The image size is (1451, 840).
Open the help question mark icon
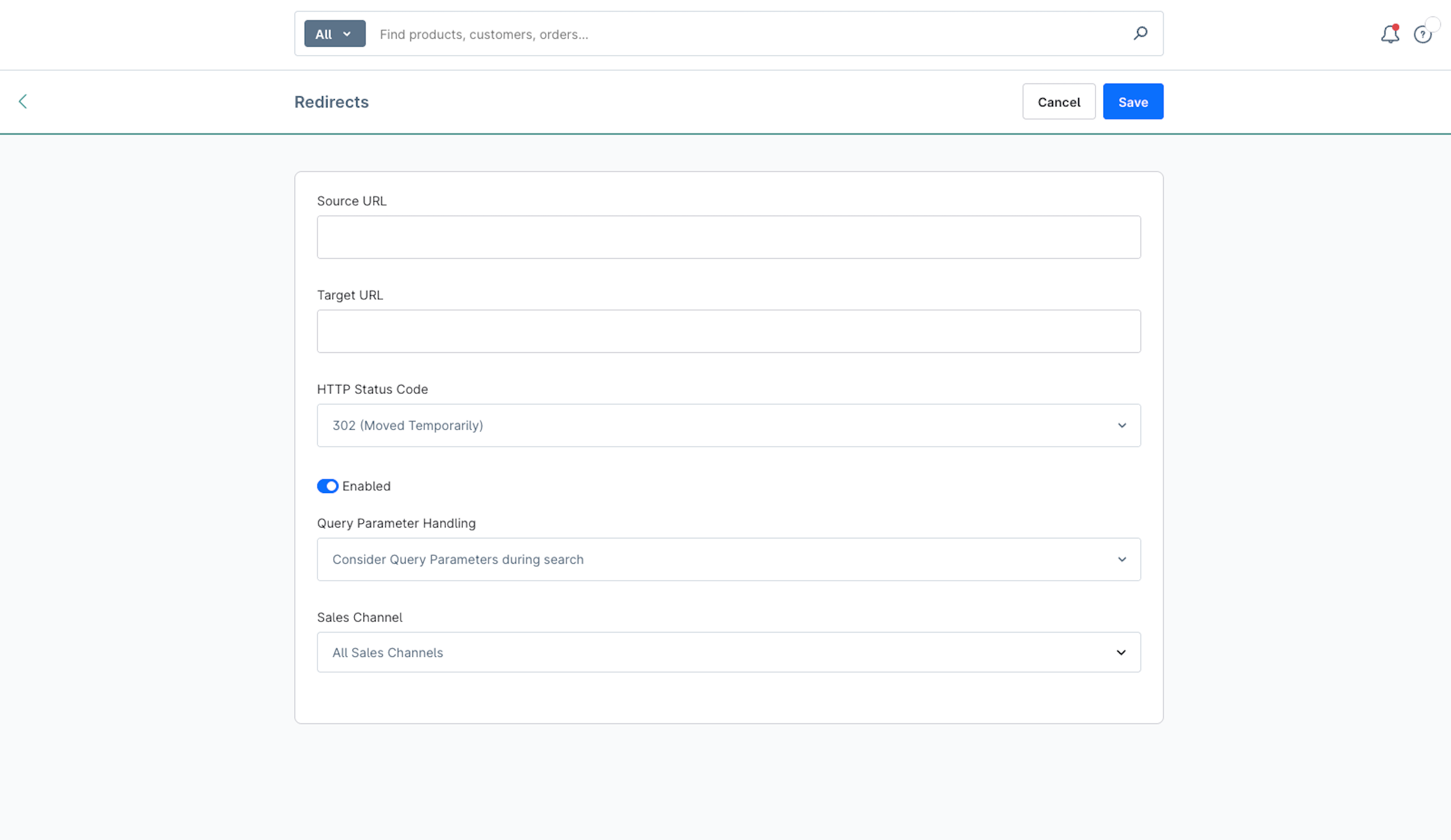tap(1423, 34)
